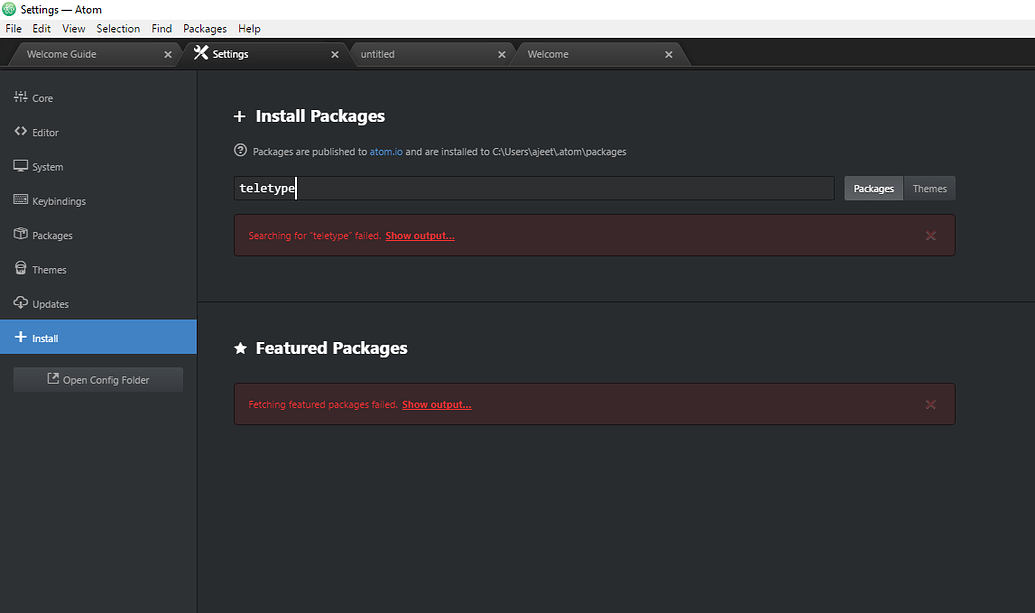Click inside the package search field

click(x=533, y=187)
